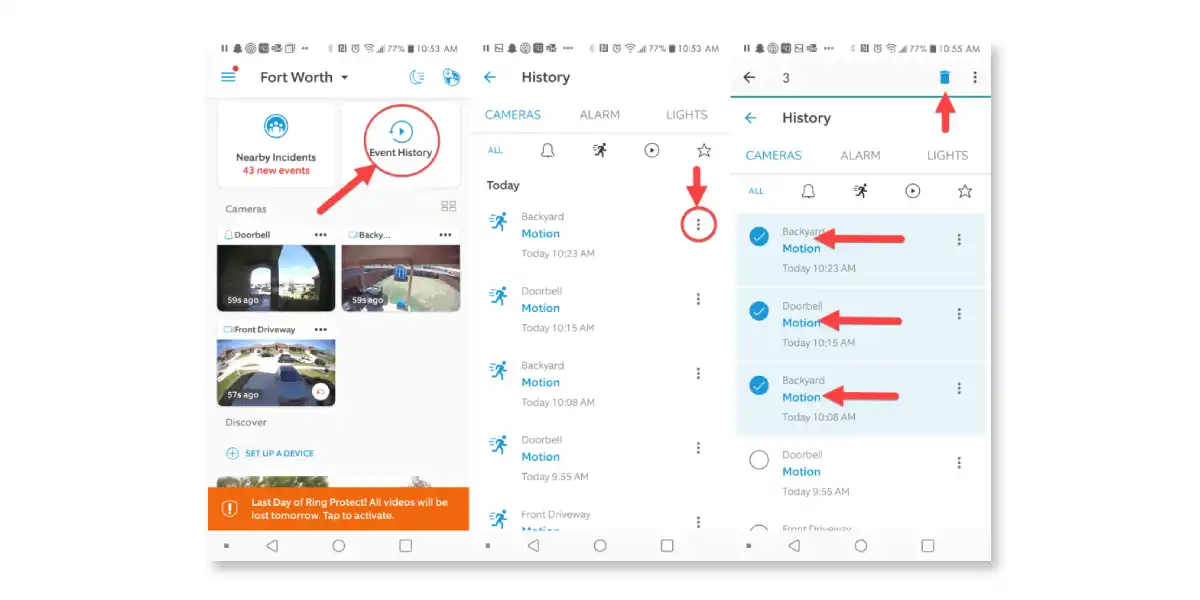Tap Android home button on middle phone
This screenshot has height=600, width=1200.
pyautogui.click(x=600, y=546)
